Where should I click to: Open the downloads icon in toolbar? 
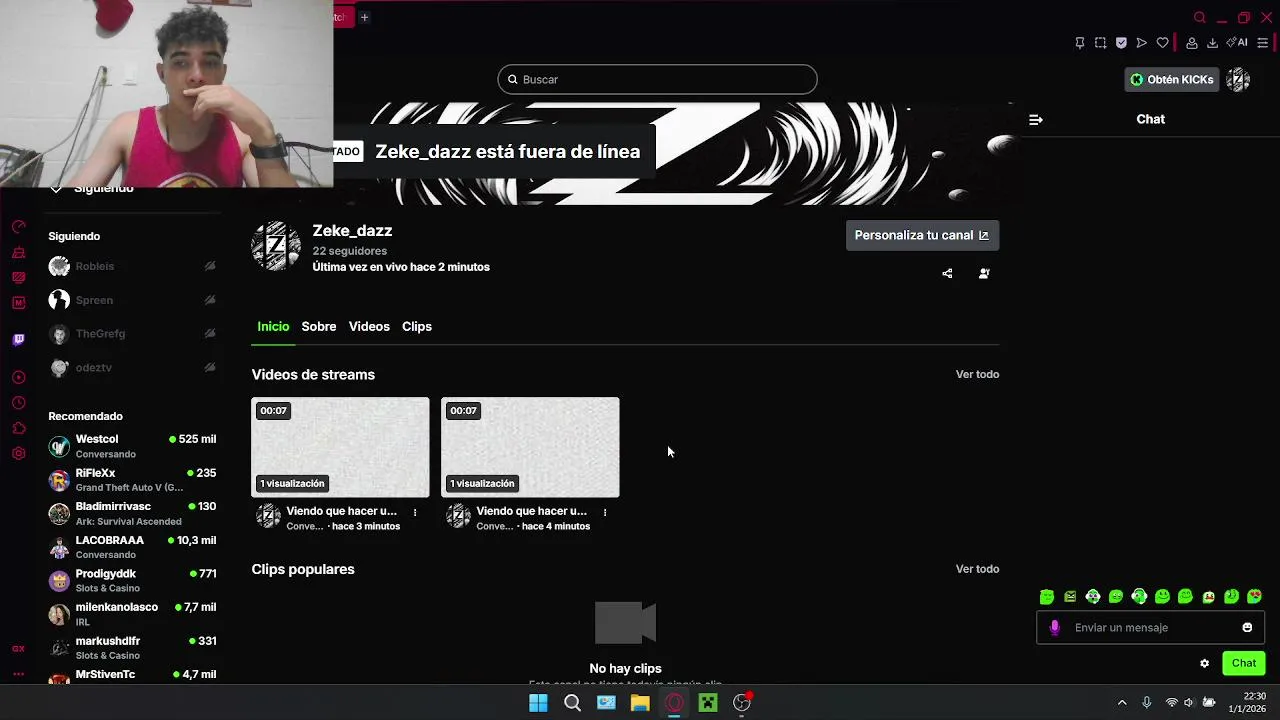pyautogui.click(x=1212, y=43)
